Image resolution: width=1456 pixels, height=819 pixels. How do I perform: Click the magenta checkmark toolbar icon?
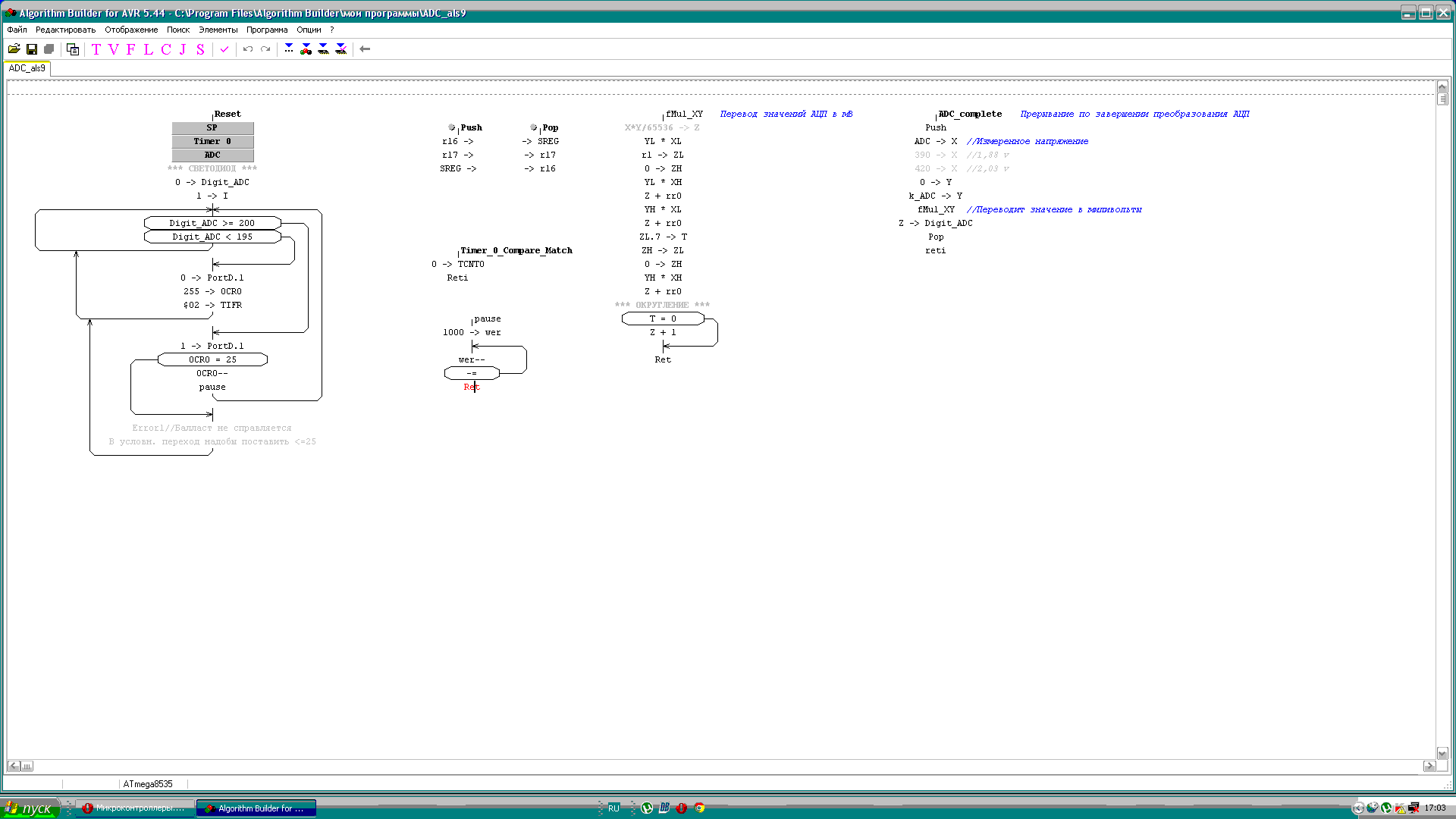[224, 49]
